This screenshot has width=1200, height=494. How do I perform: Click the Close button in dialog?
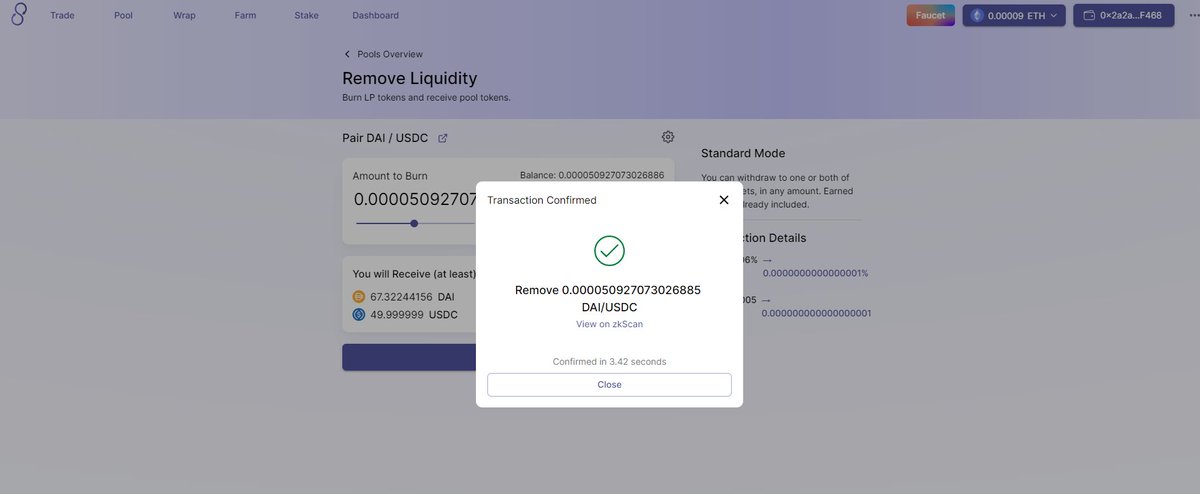pyautogui.click(x=609, y=384)
